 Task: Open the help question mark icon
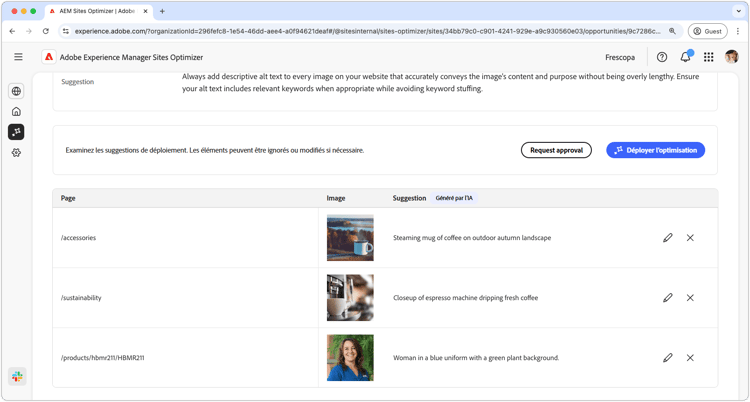[x=662, y=57]
